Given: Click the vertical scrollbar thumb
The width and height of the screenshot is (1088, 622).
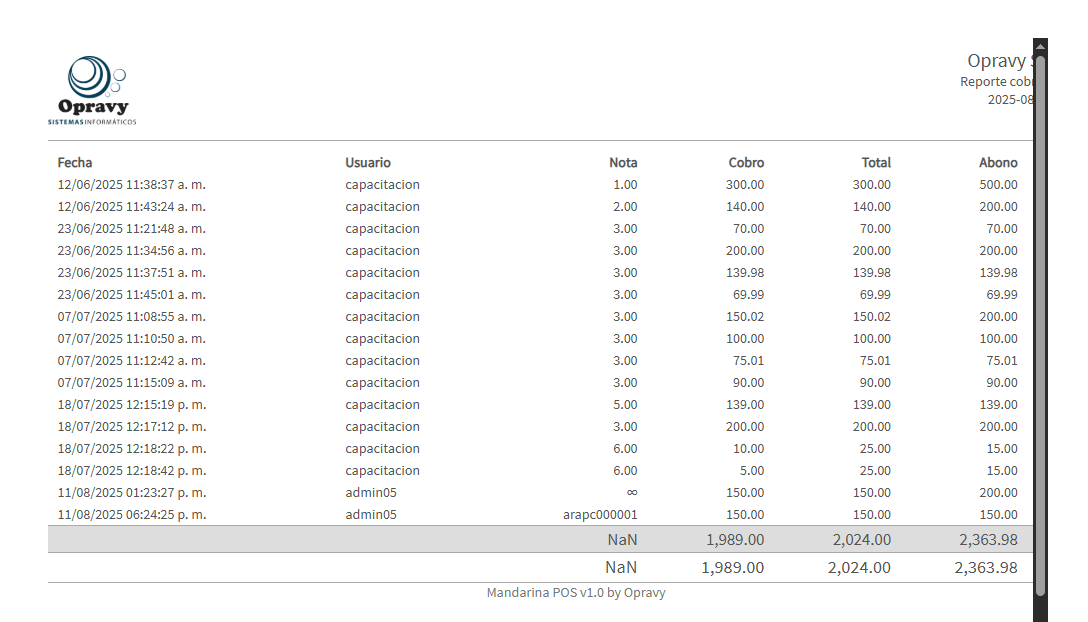Looking at the screenshot, I should pos(1040,325).
